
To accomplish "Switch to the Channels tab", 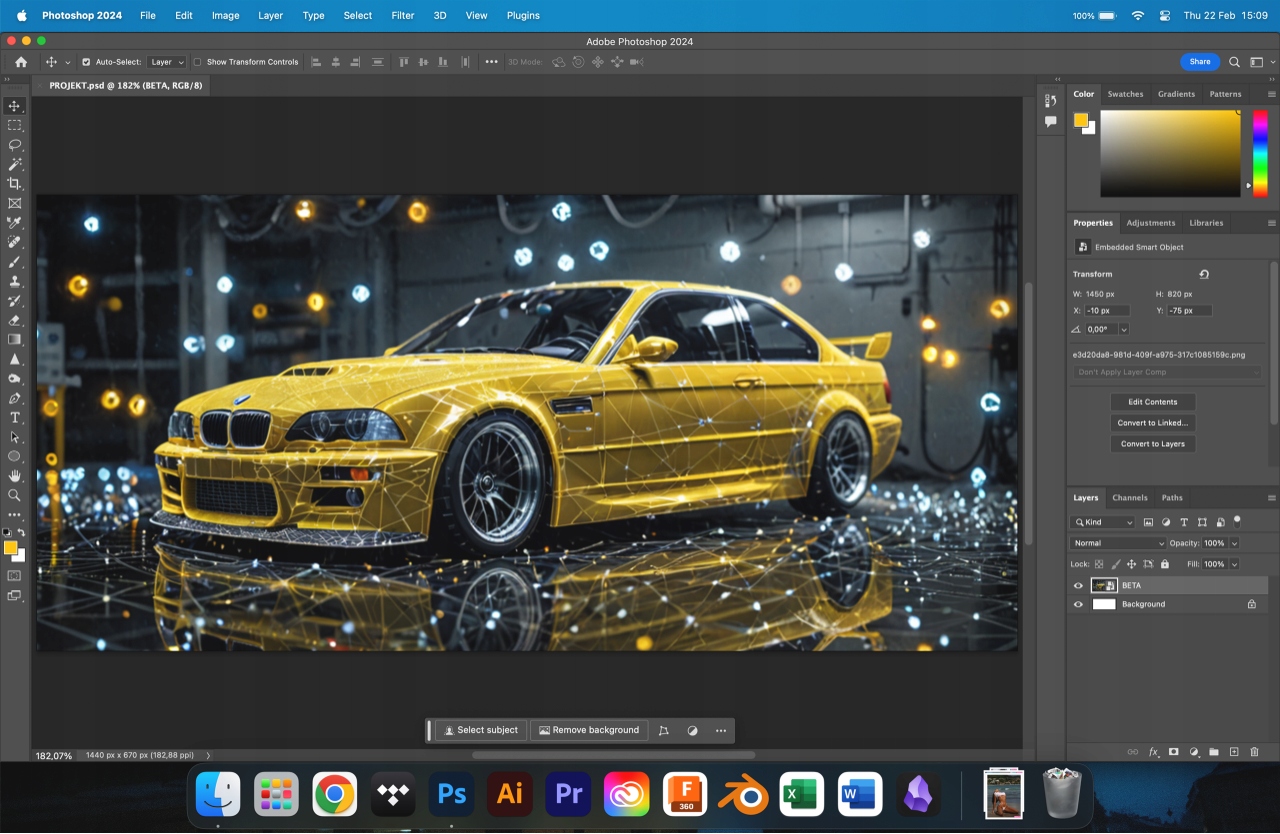I will (1129, 497).
